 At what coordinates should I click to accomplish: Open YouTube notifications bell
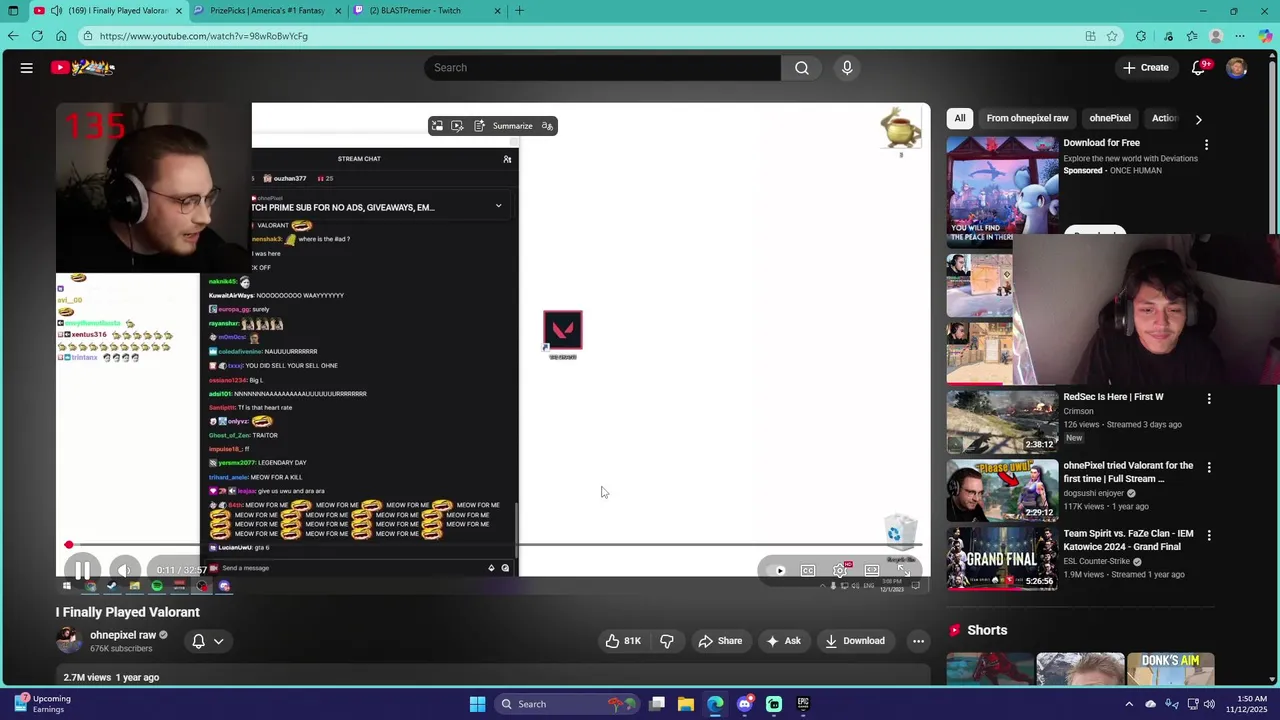pyautogui.click(x=1199, y=68)
